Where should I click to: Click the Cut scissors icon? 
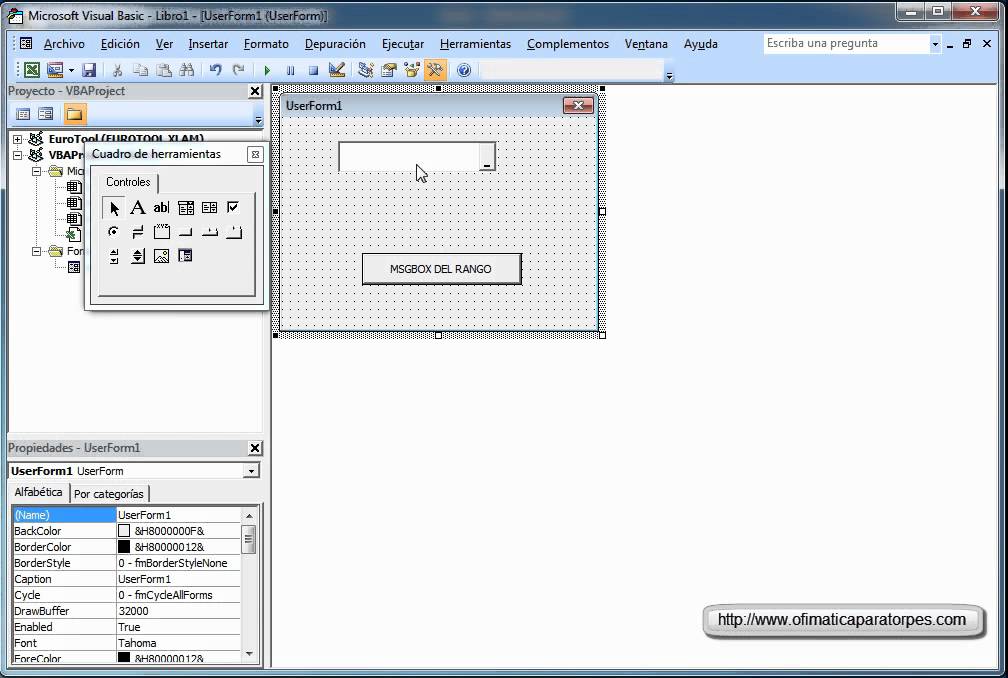coord(118,70)
